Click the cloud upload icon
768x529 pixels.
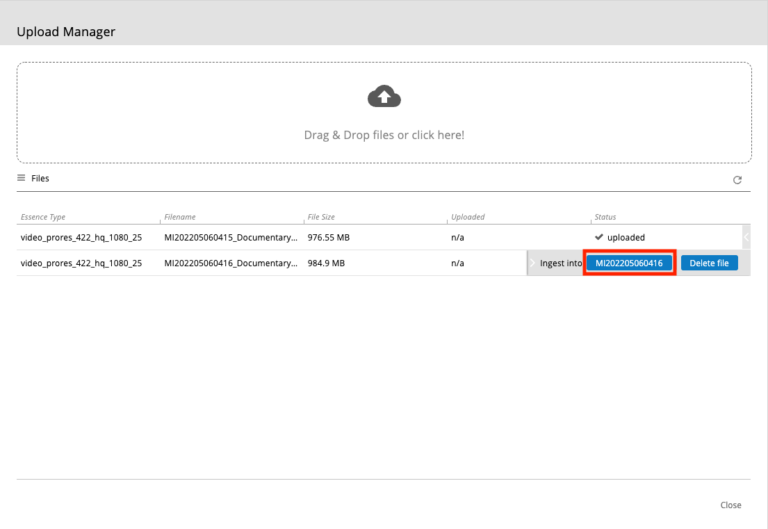coord(384,96)
